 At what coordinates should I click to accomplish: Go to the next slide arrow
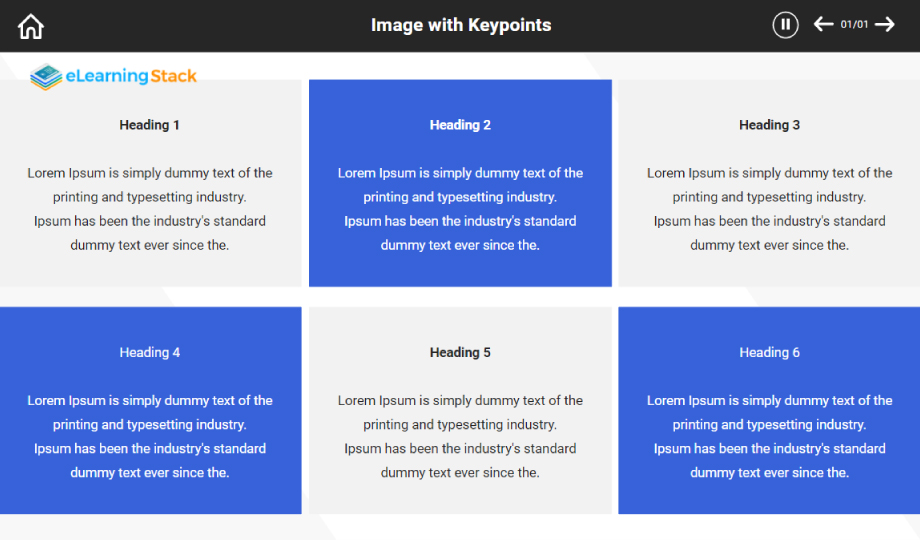click(885, 24)
